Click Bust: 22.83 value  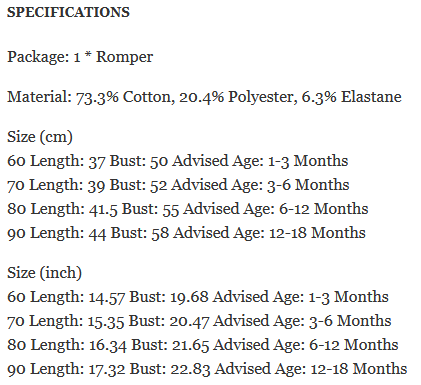[170, 369]
